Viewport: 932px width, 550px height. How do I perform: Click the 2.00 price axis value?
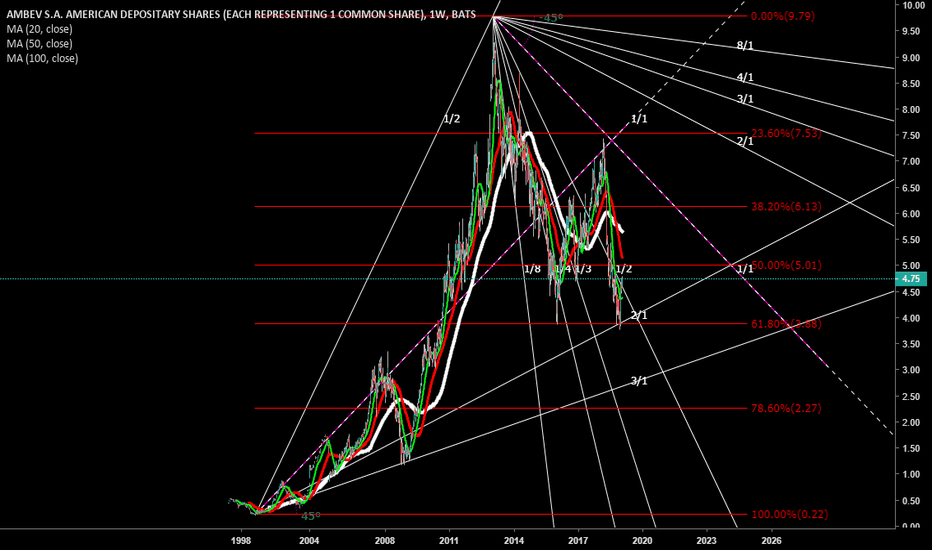tap(913, 422)
